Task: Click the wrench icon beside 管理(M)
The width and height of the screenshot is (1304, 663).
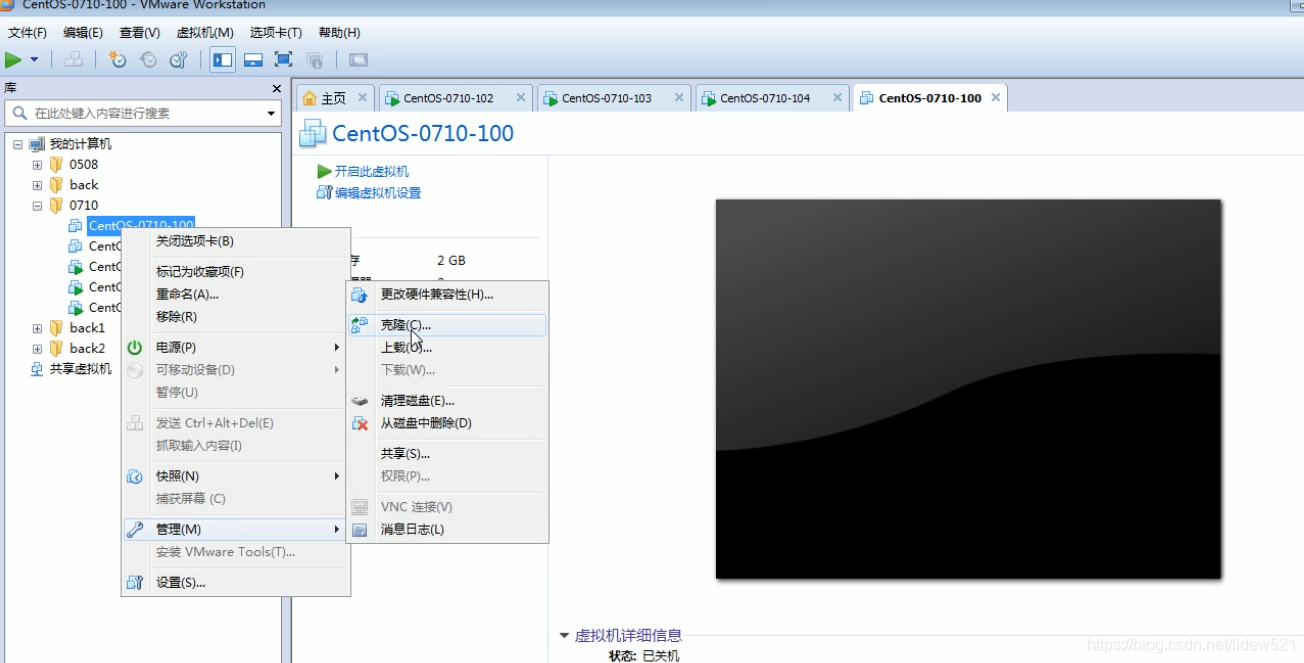Action: click(x=135, y=529)
